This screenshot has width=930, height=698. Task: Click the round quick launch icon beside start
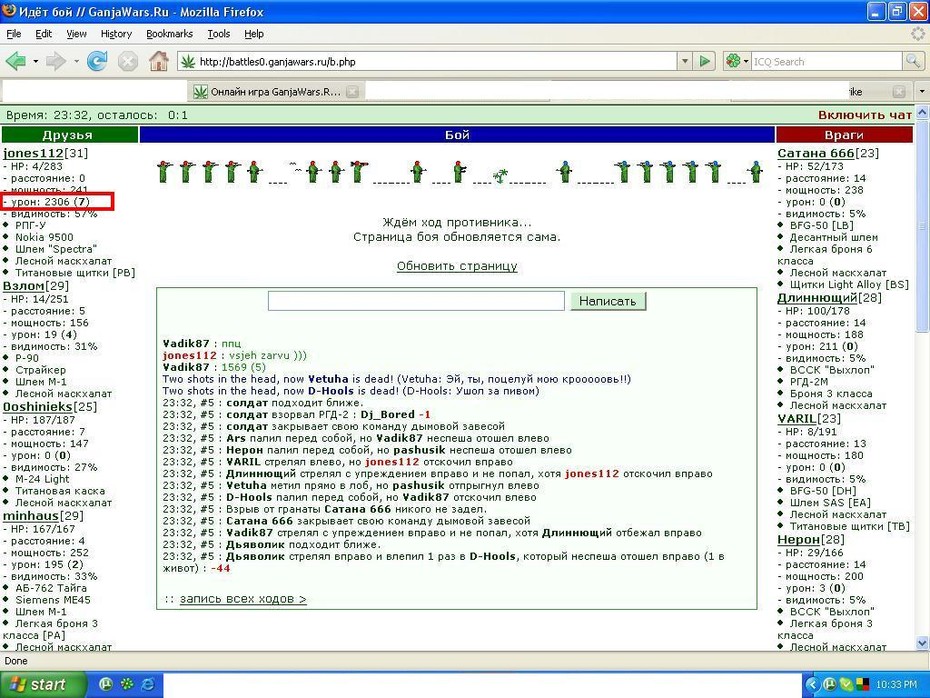click(x=106, y=684)
